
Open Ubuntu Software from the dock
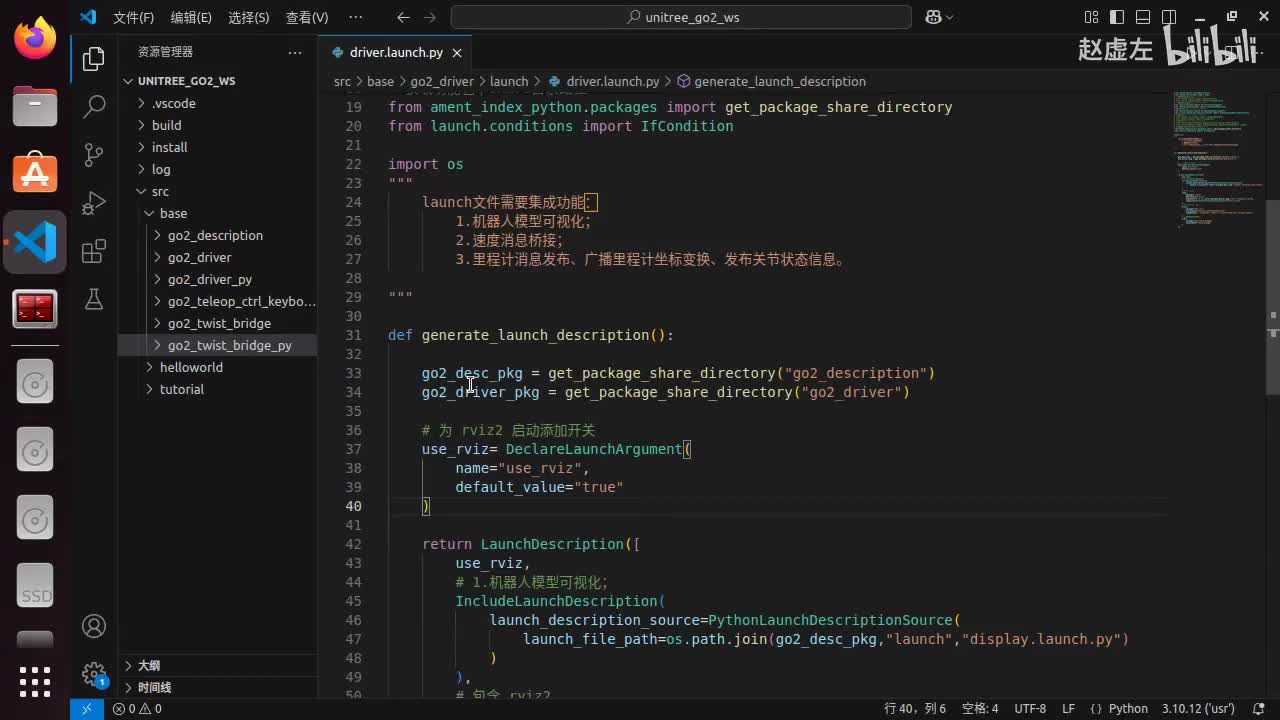[35, 174]
